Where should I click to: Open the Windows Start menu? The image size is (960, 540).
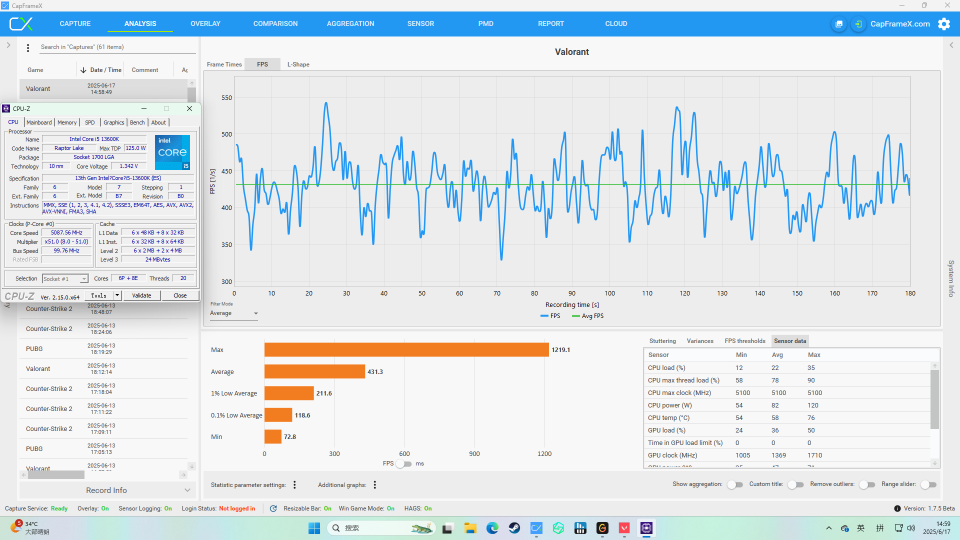314,528
